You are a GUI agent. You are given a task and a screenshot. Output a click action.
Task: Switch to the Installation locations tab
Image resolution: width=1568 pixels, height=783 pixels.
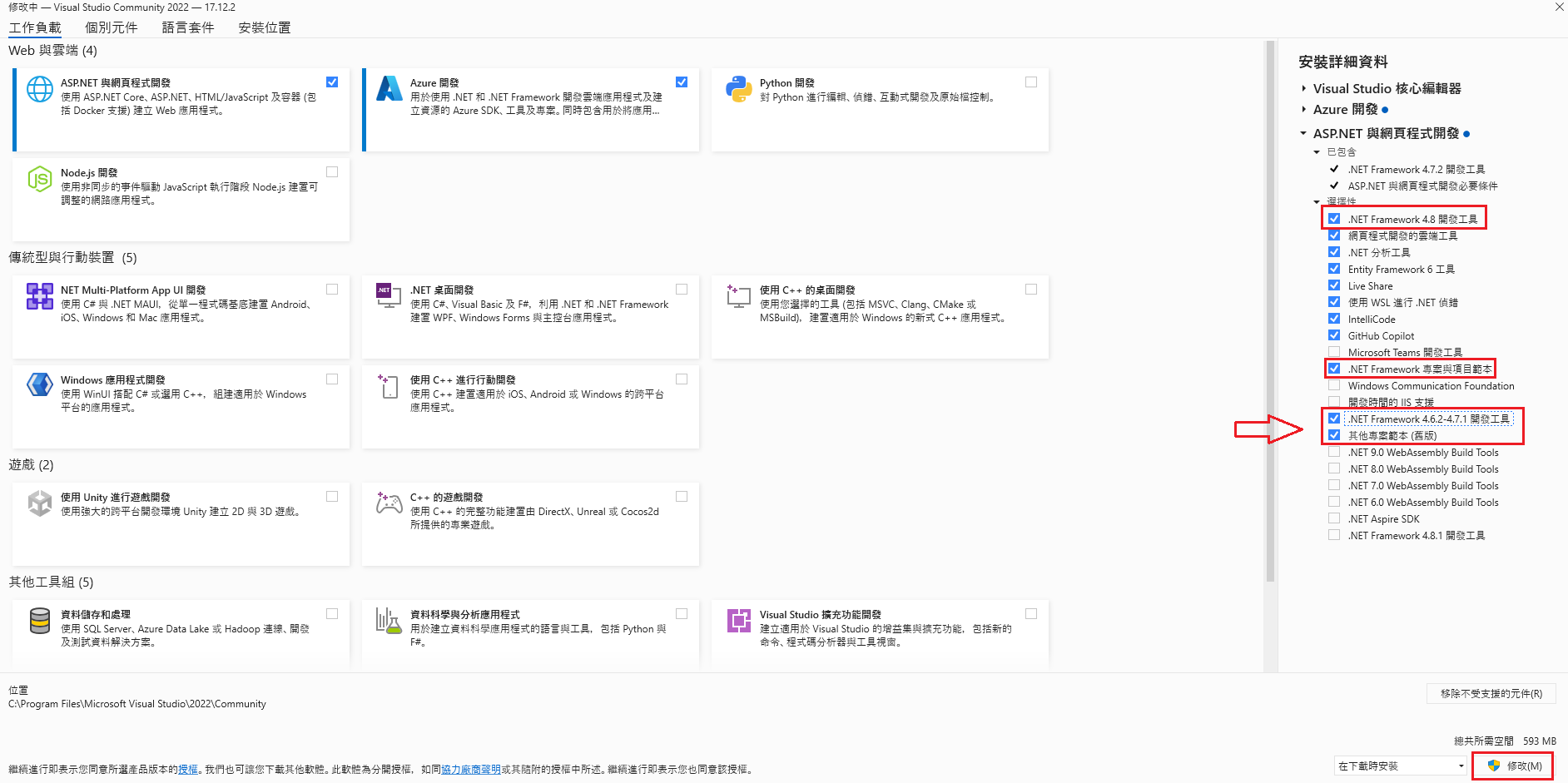click(265, 27)
